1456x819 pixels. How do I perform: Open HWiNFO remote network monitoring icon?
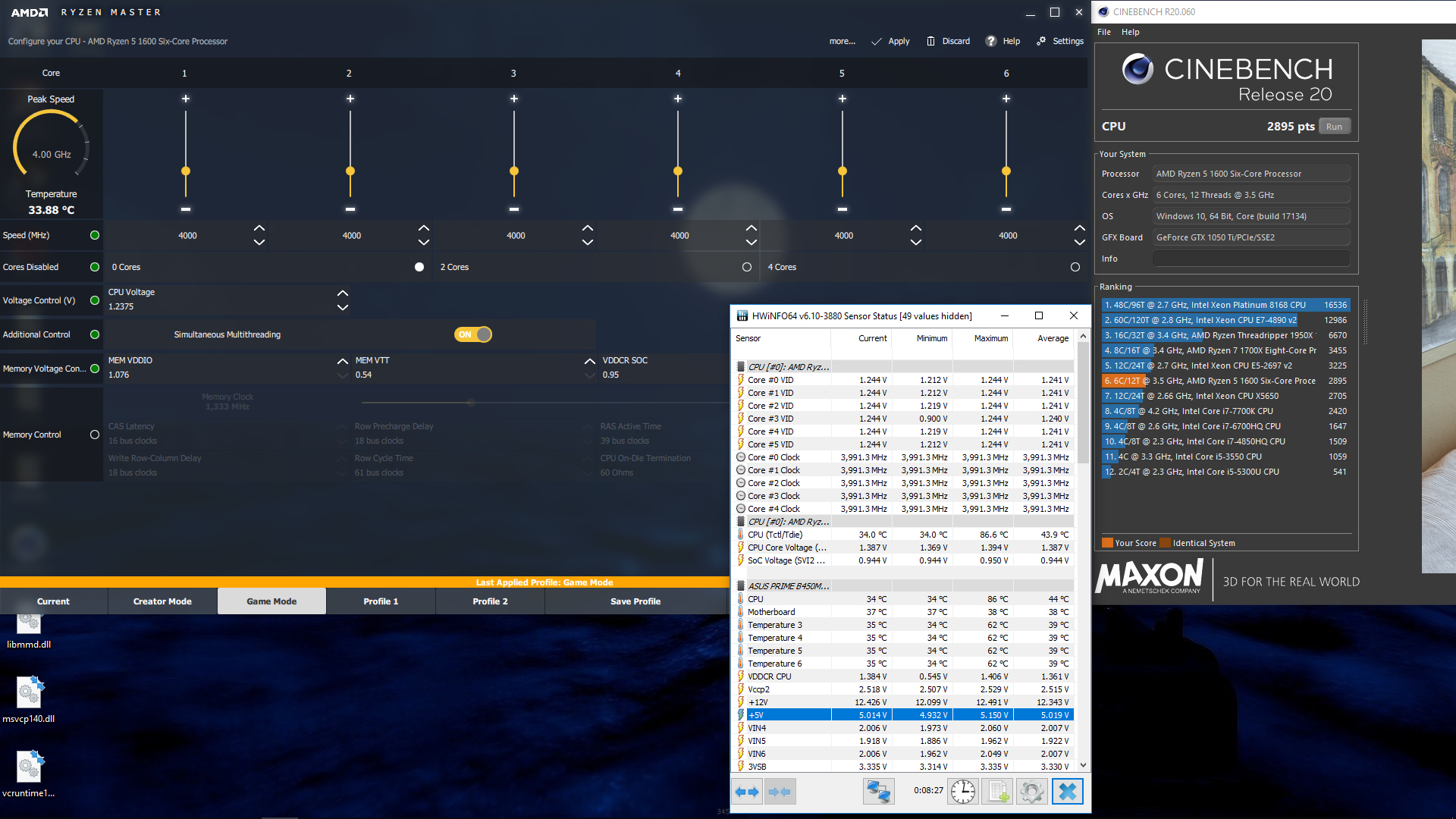[878, 792]
